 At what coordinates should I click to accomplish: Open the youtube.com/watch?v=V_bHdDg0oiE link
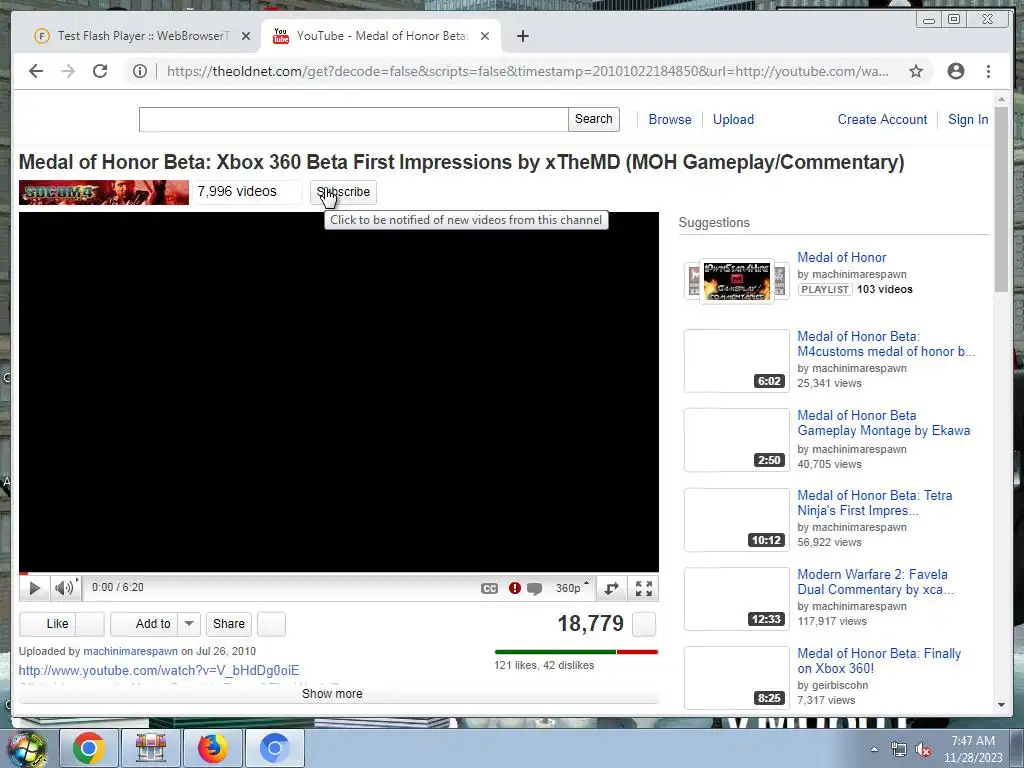[159, 671]
